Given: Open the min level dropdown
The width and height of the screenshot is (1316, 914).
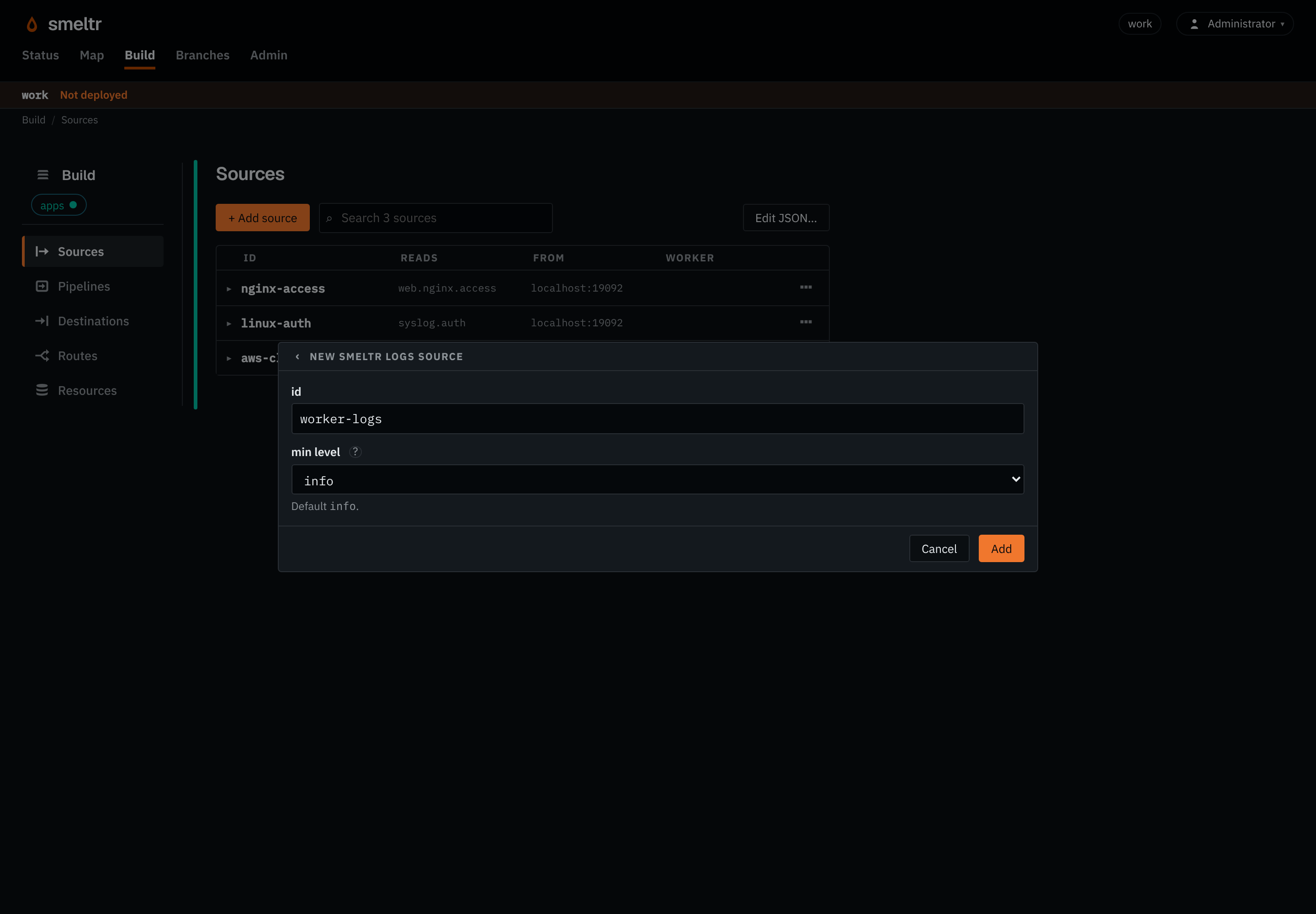Looking at the screenshot, I should 658,480.
